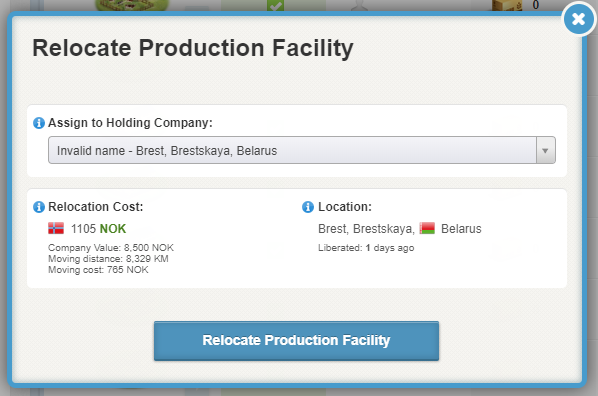Click the Assign to Holding Company label
The image size is (598, 396).
(x=130, y=123)
